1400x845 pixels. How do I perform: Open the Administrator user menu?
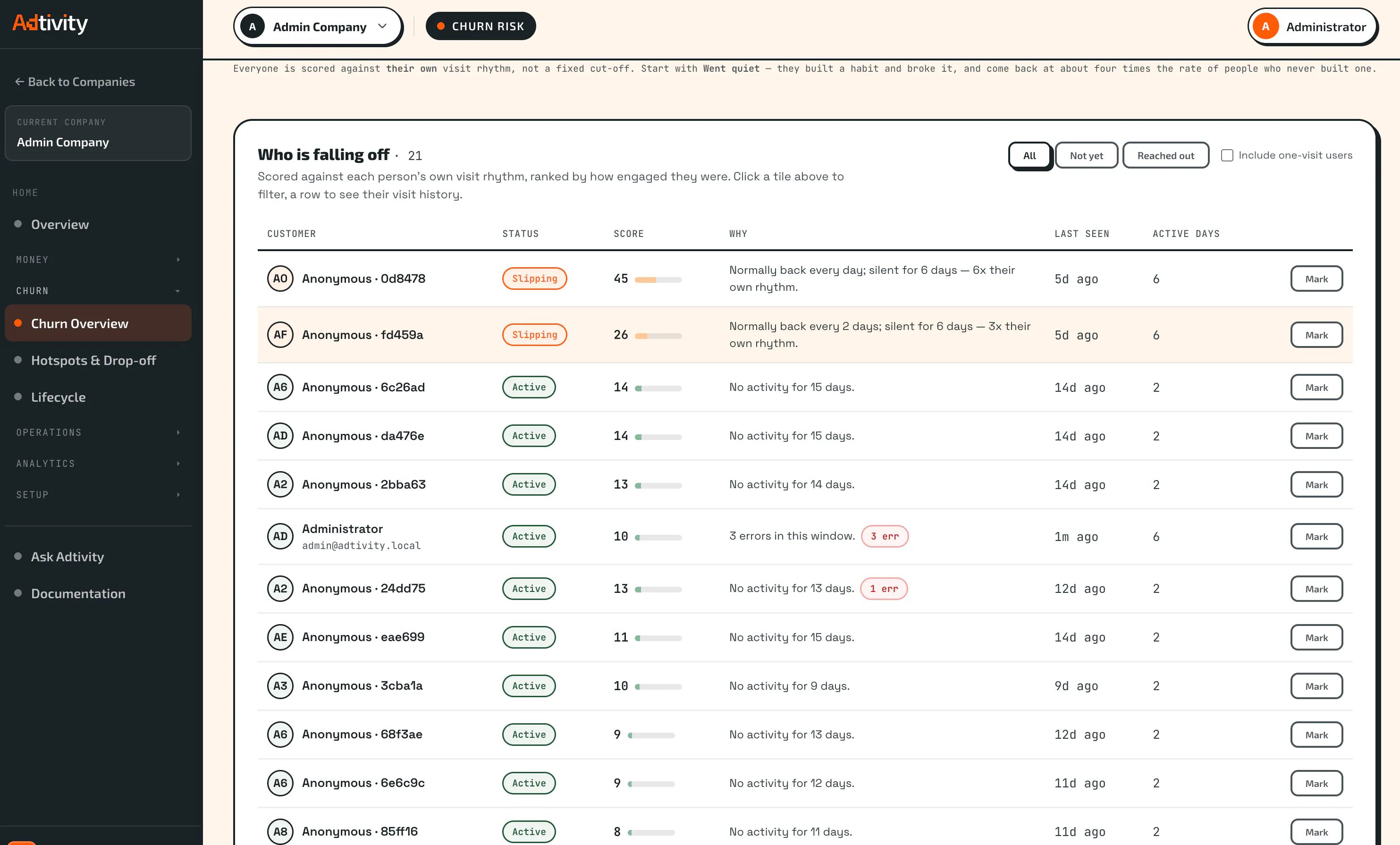coord(1313,27)
